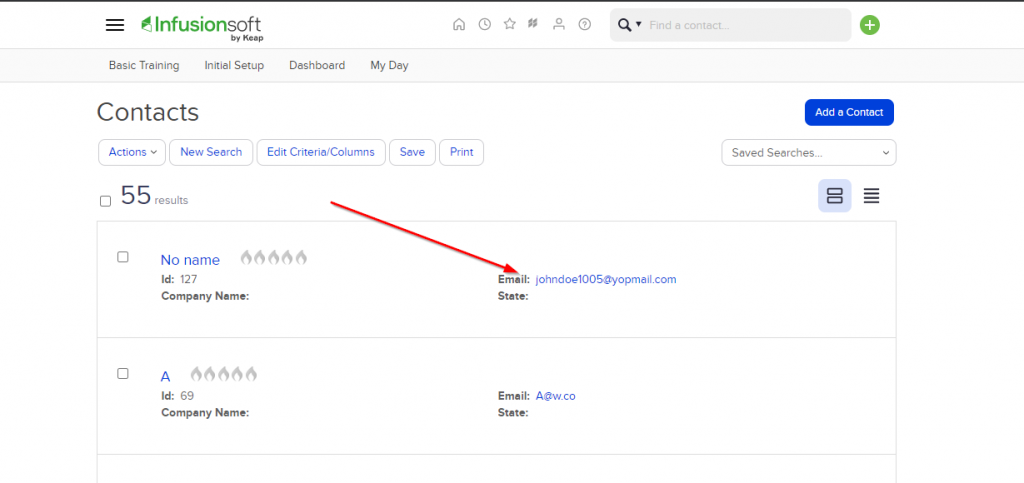Open the Saved Searches dropdown

(x=808, y=153)
